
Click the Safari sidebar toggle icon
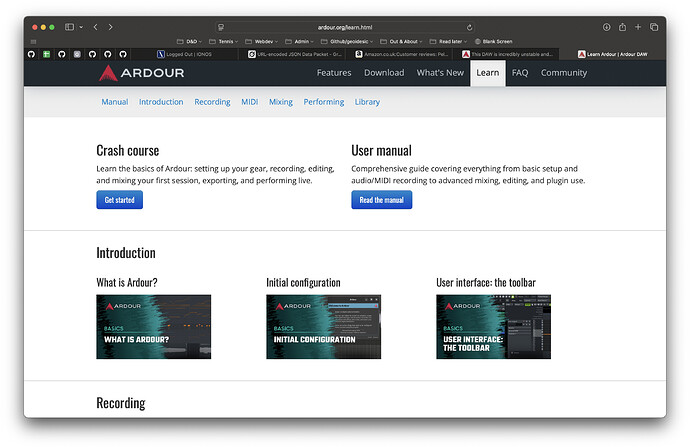pos(70,27)
